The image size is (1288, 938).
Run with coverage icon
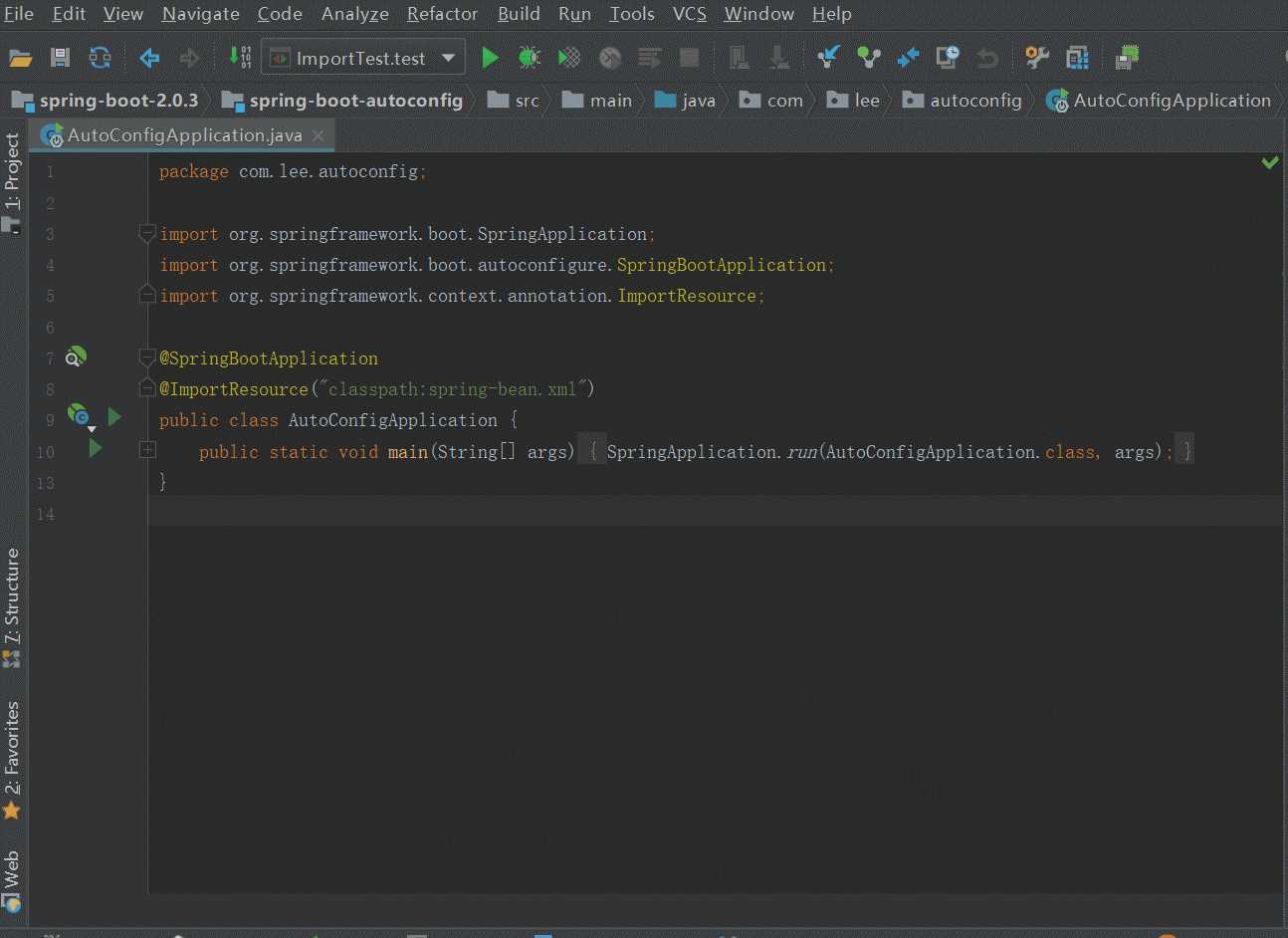[x=569, y=58]
